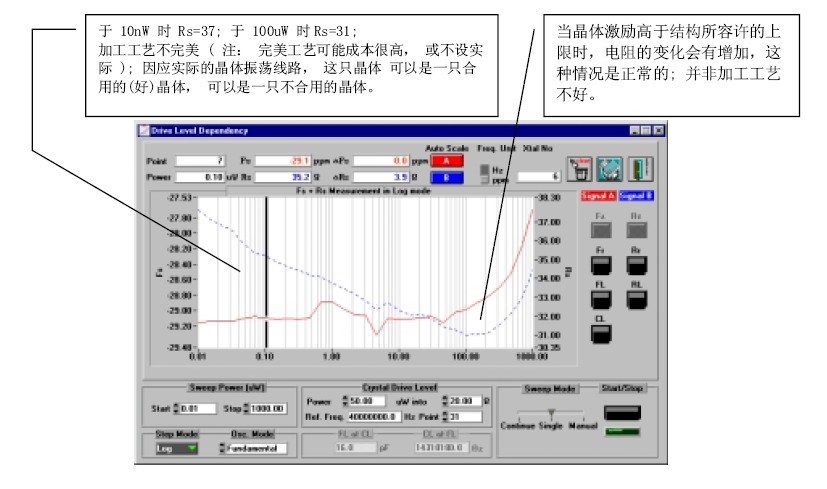Toggle the RL trace display button

coord(636,300)
